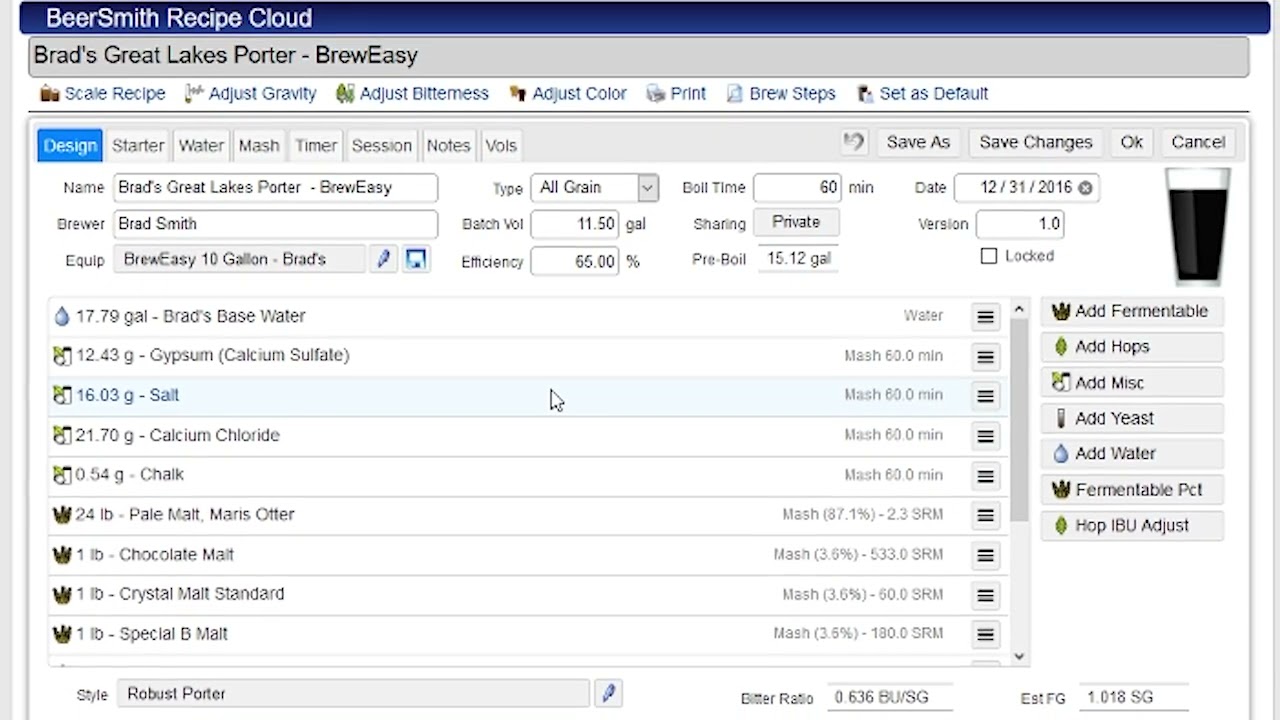The image size is (1280, 720).
Task: Click the Private sharing button
Action: [x=796, y=222]
